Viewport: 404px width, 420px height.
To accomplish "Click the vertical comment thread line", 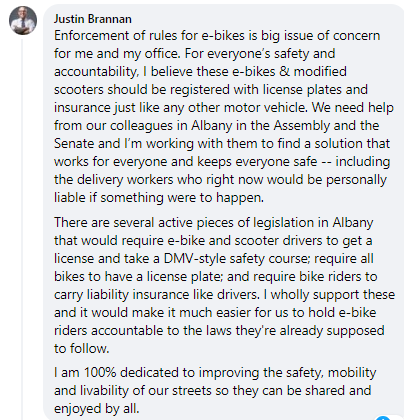I will [x=22, y=229].
